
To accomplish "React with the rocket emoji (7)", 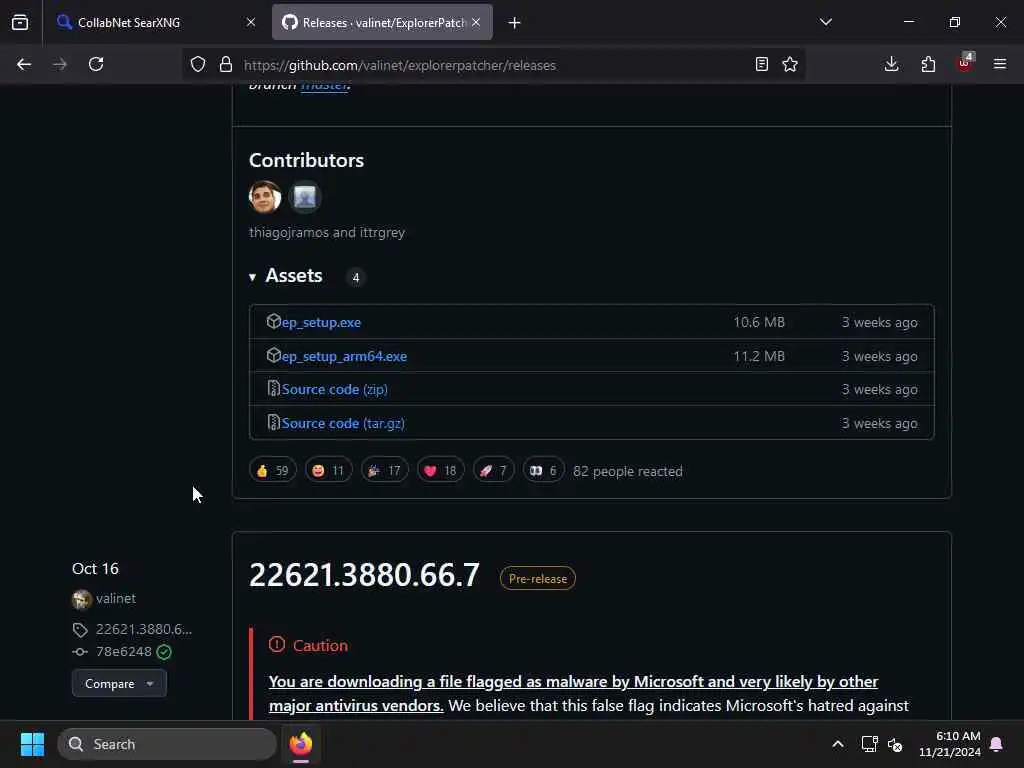I will pos(494,471).
